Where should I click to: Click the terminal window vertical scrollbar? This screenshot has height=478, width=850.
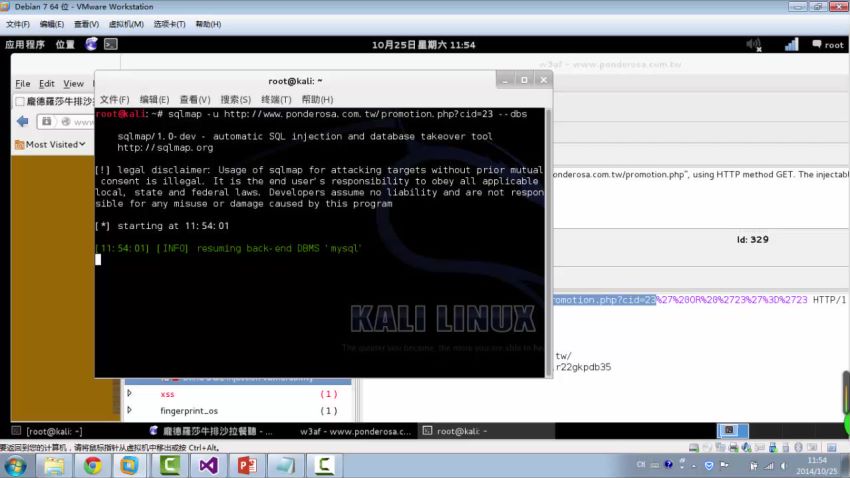[548, 243]
